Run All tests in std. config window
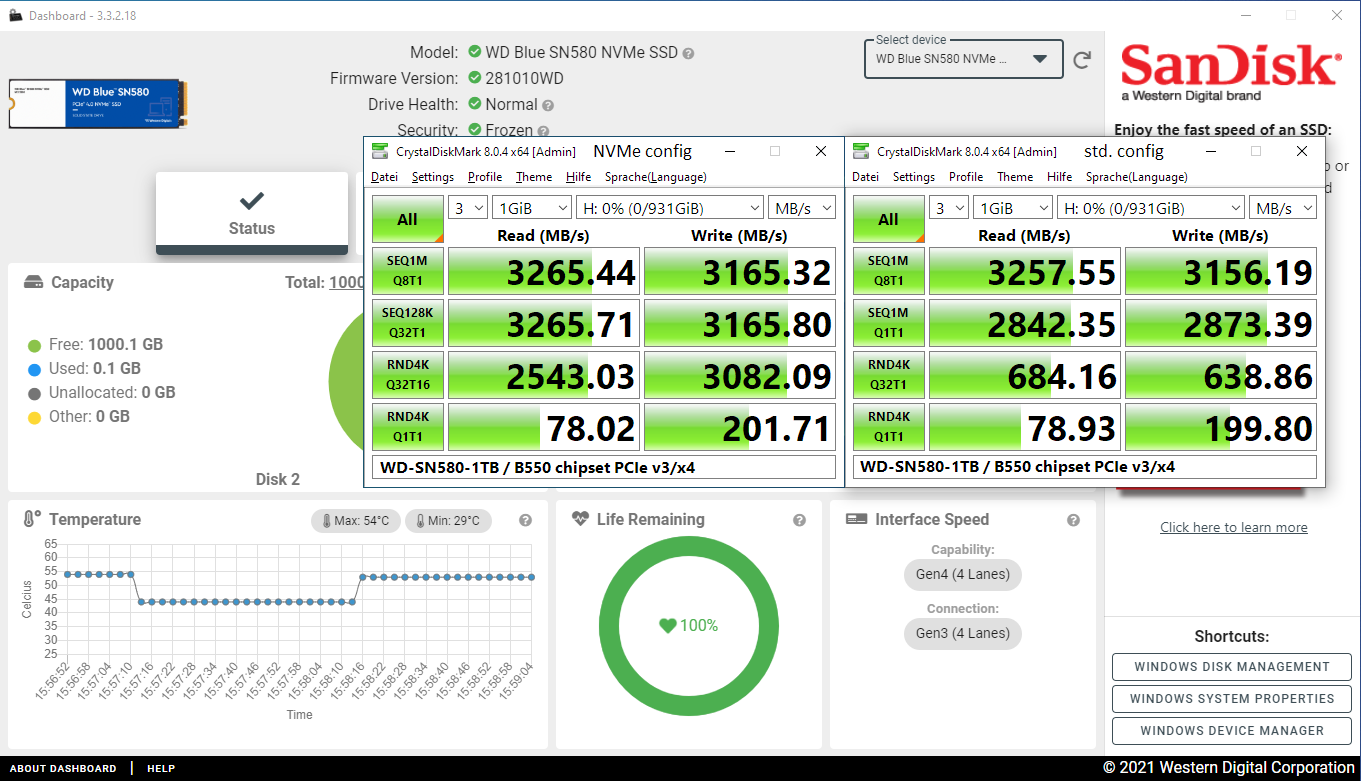 click(888, 219)
